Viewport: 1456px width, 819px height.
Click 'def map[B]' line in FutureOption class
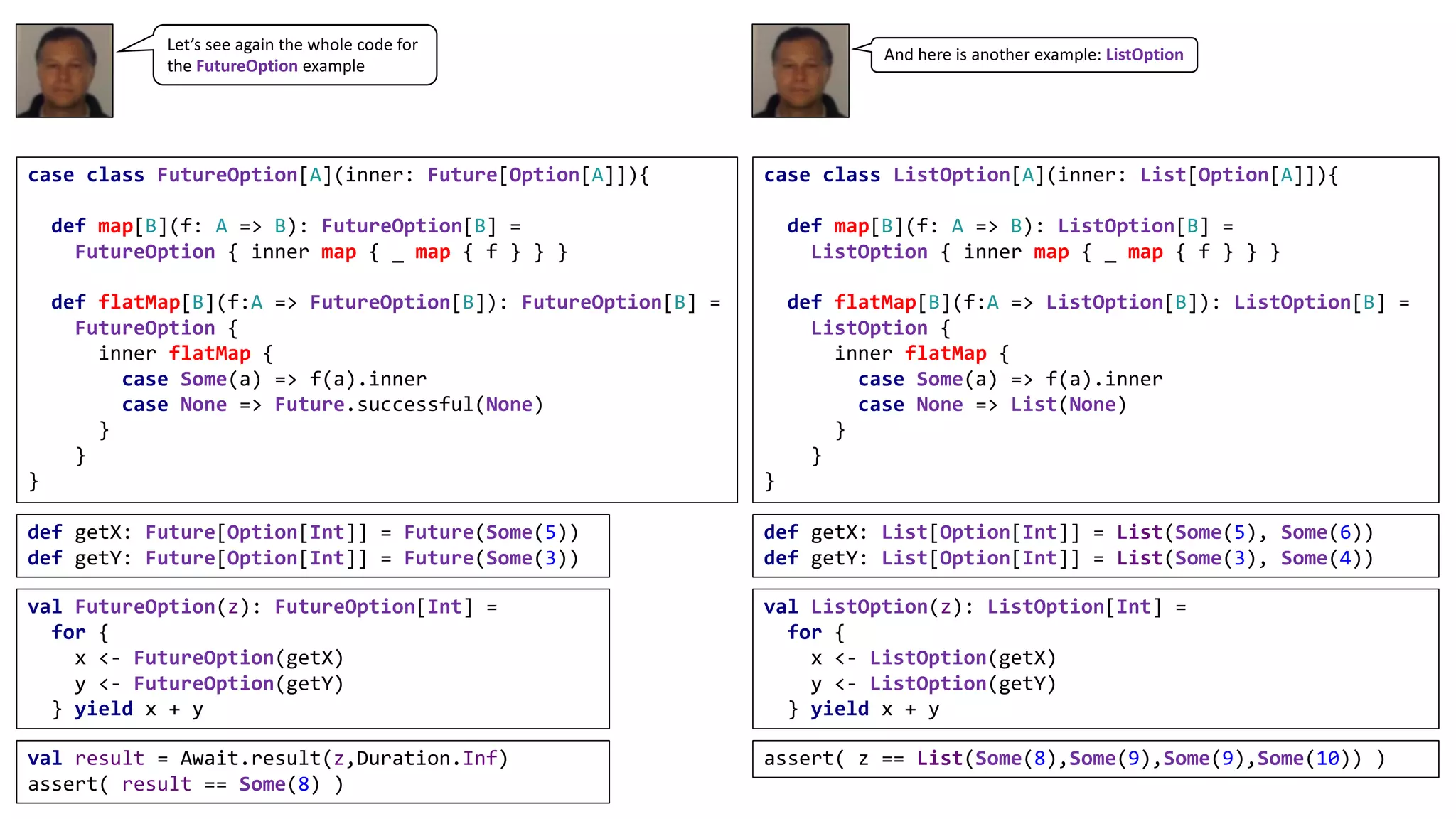click(286, 226)
